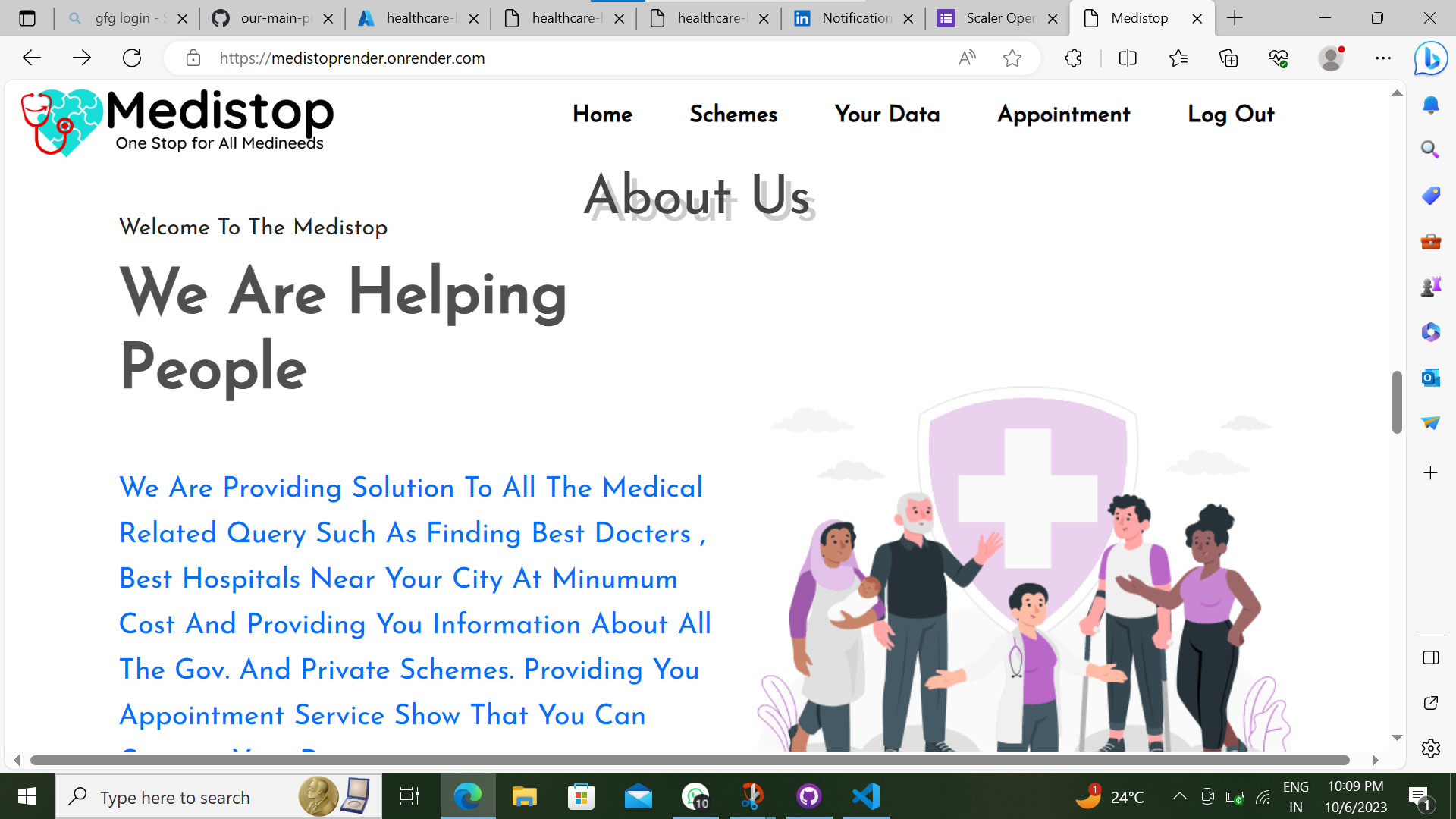Open the sidebar bell notifications icon
This screenshot has width=1456, height=819.
[x=1430, y=105]
